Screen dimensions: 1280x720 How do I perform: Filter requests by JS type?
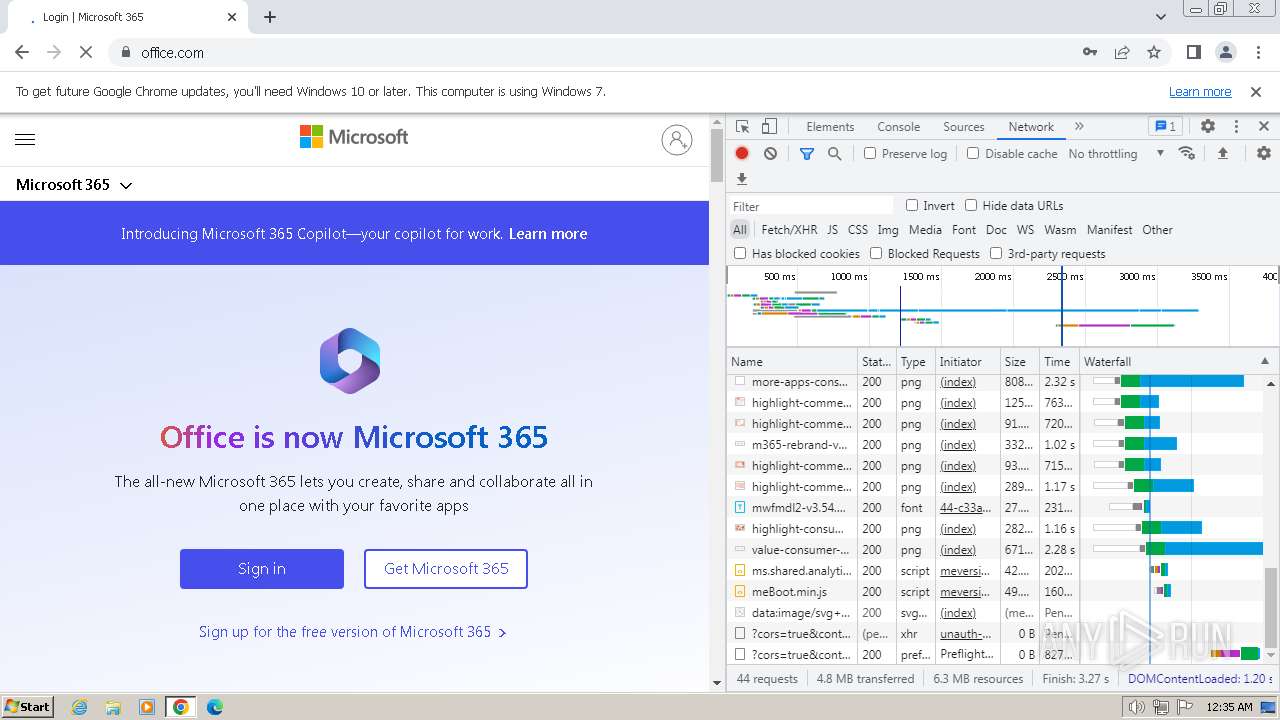pyautogui.click(x=832, y=229)
